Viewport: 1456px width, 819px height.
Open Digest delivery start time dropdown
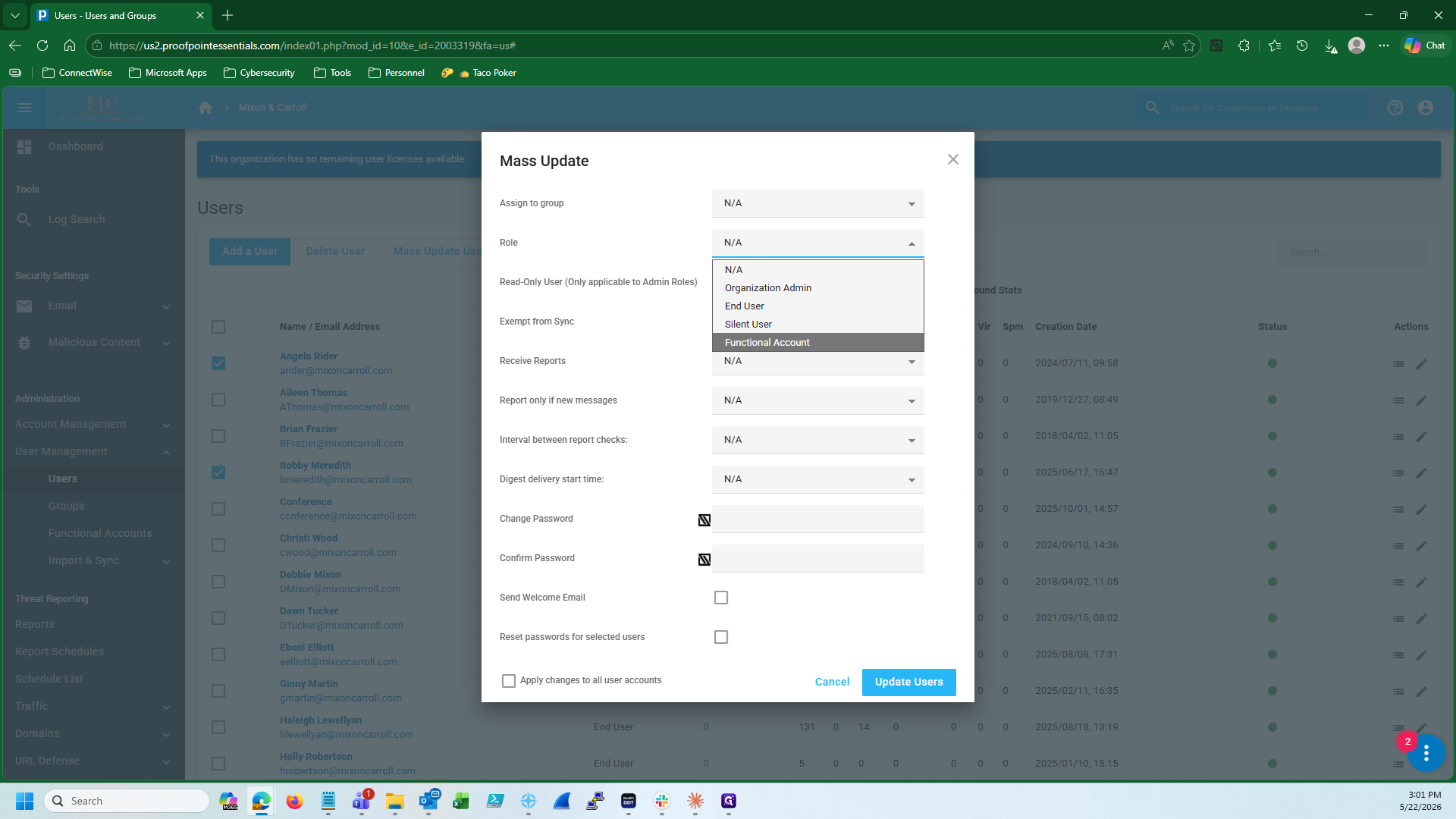pos(817,479)
